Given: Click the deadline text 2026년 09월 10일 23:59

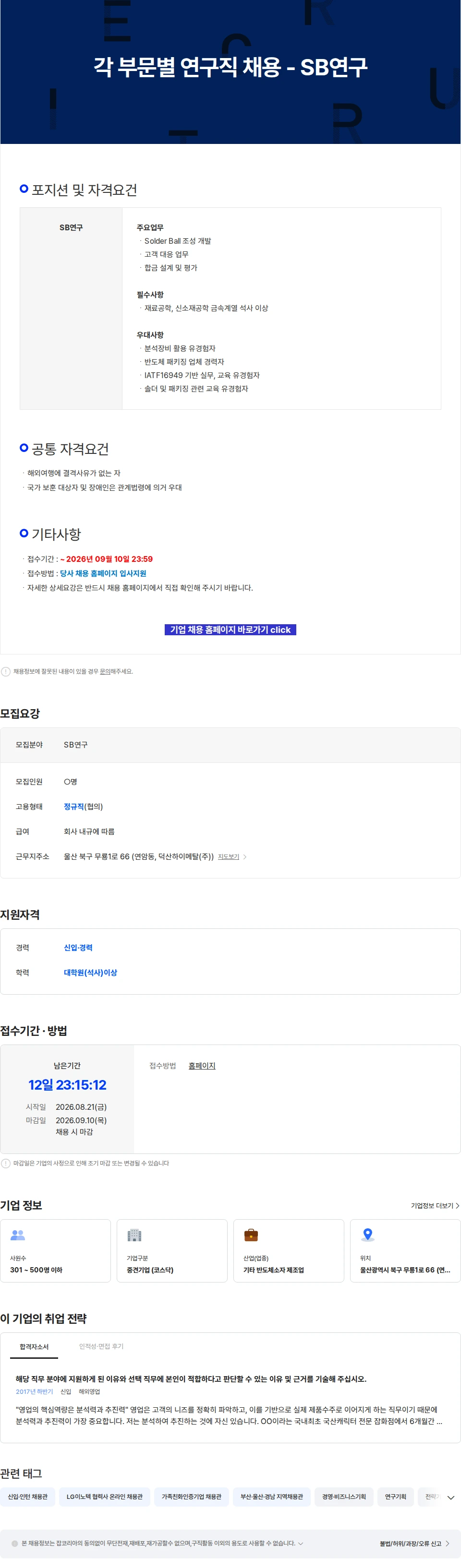Looking at the screenshot, I should tap(109, 559).
